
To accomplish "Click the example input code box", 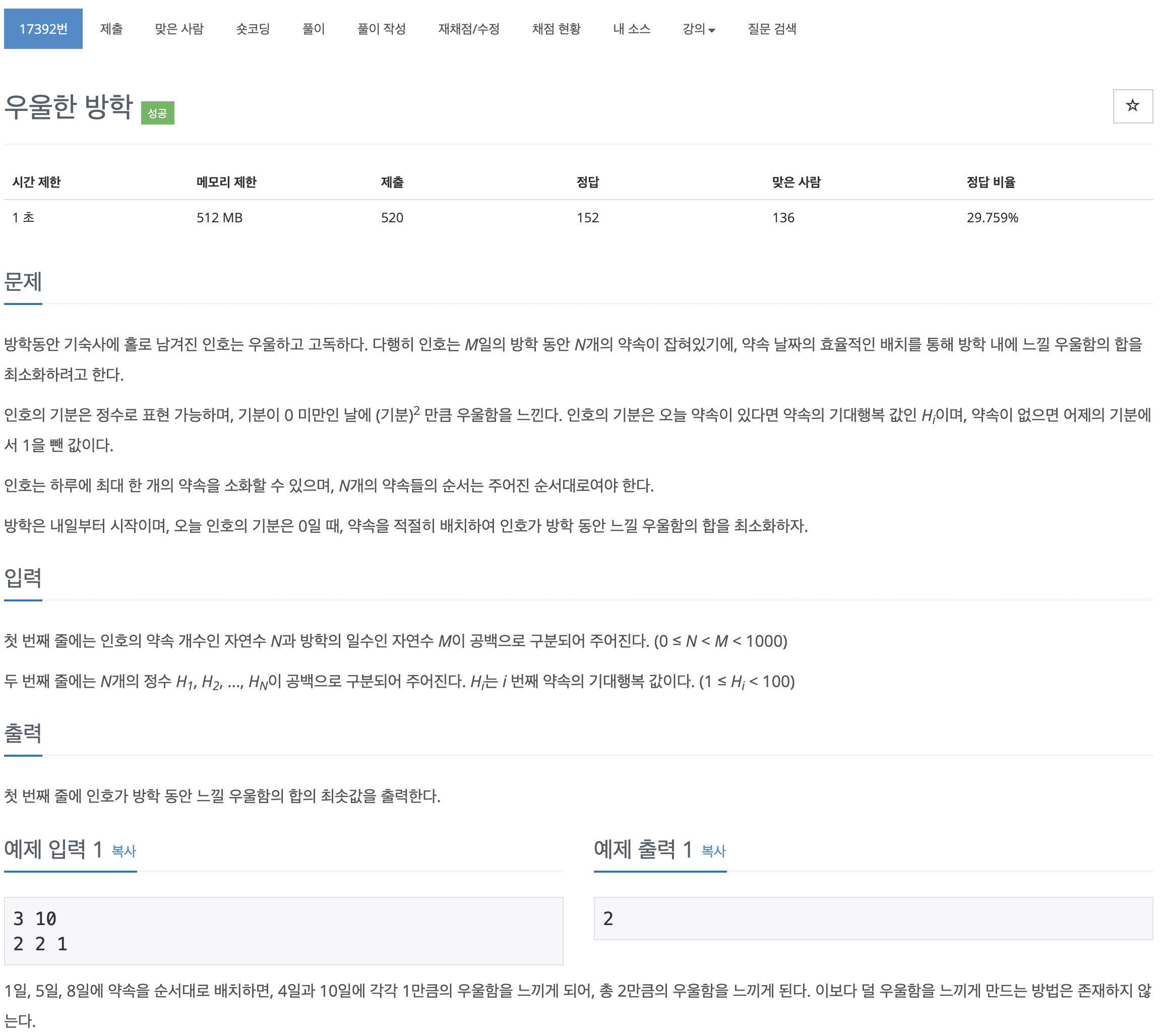I will [283, 931].
